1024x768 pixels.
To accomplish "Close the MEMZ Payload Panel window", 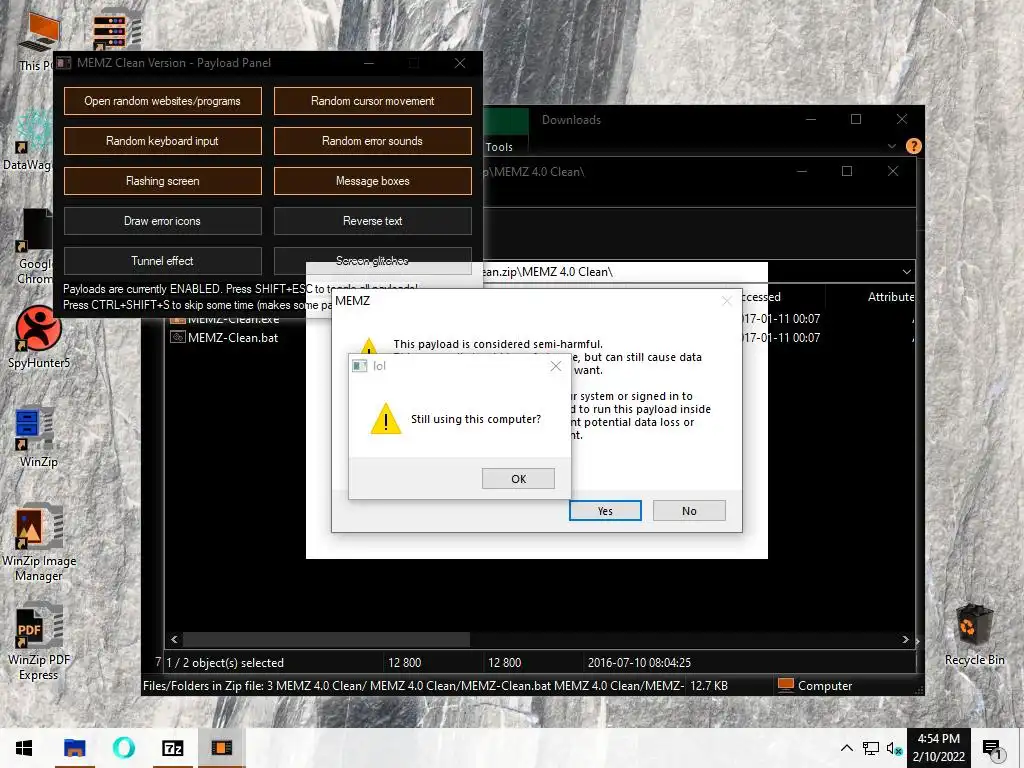I will 460,63.
